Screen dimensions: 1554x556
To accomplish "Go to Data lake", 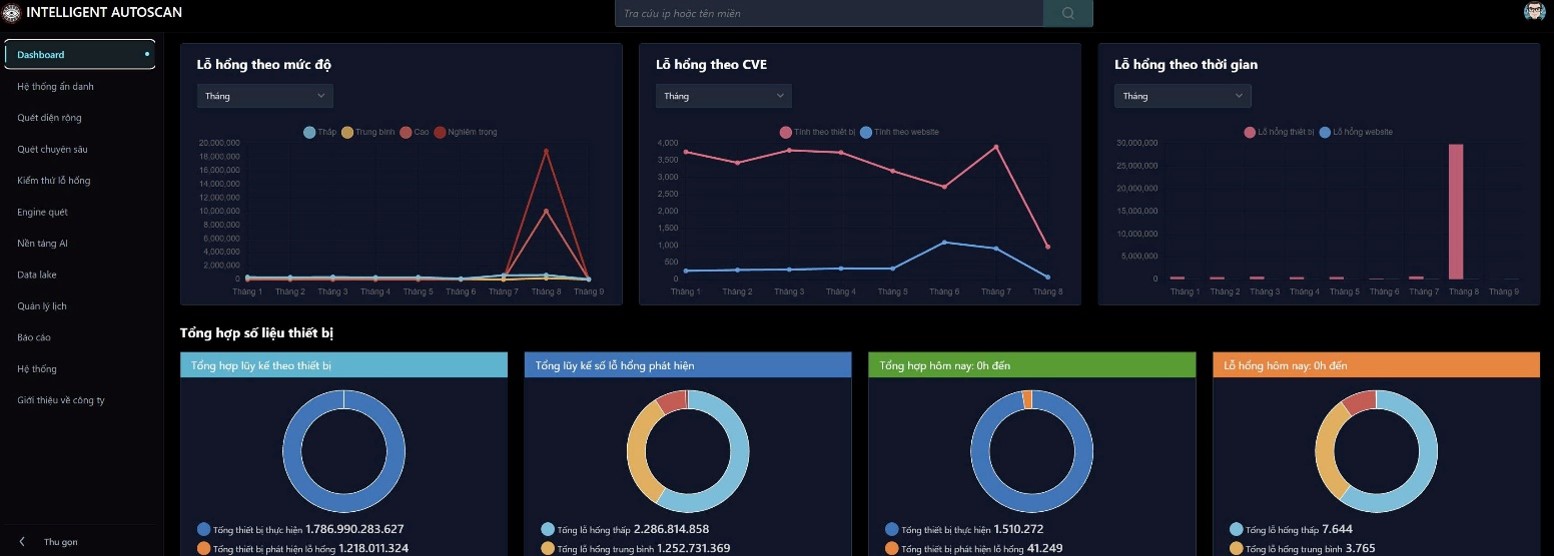I will 37,274.
